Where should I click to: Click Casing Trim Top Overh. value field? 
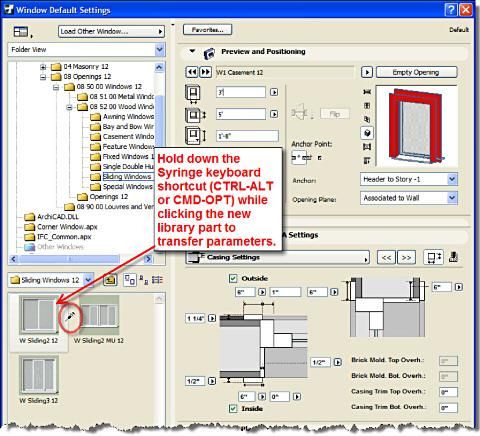coord(448,392)
